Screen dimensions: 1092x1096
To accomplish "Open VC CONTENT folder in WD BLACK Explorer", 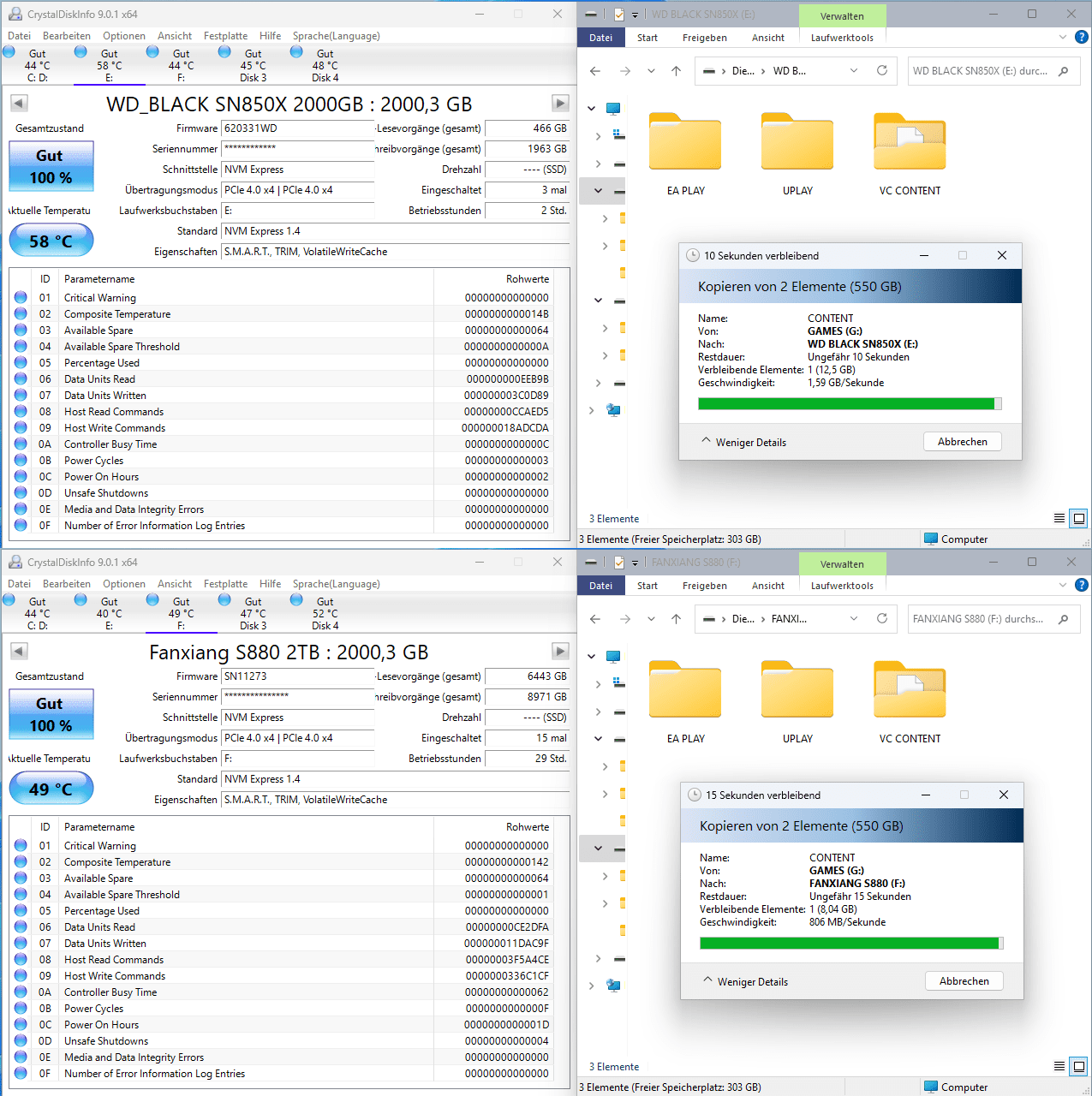I will tap(910, 154).
